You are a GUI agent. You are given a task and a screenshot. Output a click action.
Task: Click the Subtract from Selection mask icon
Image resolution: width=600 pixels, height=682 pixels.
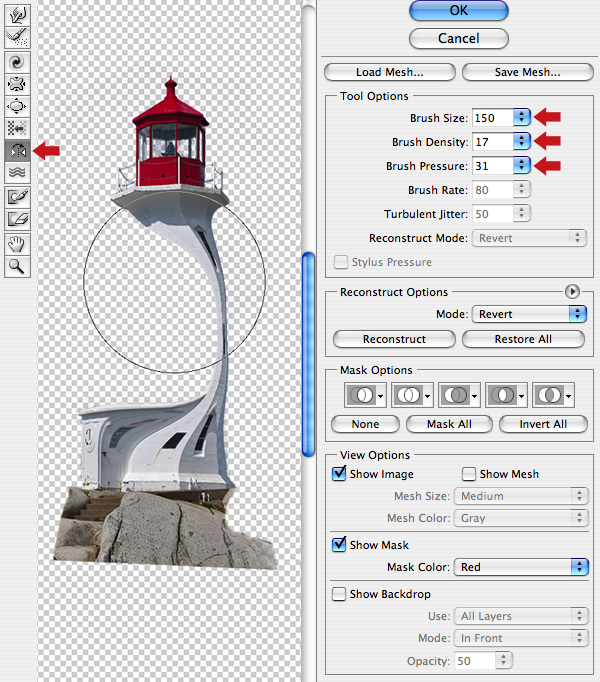coord(459,395)
